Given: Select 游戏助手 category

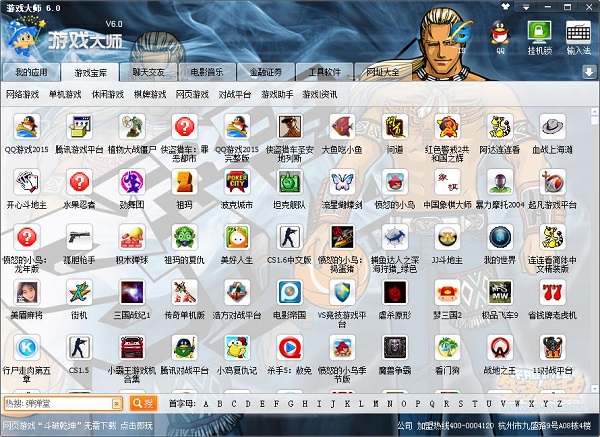Looking at the screenshot, I should pos(277,94).
